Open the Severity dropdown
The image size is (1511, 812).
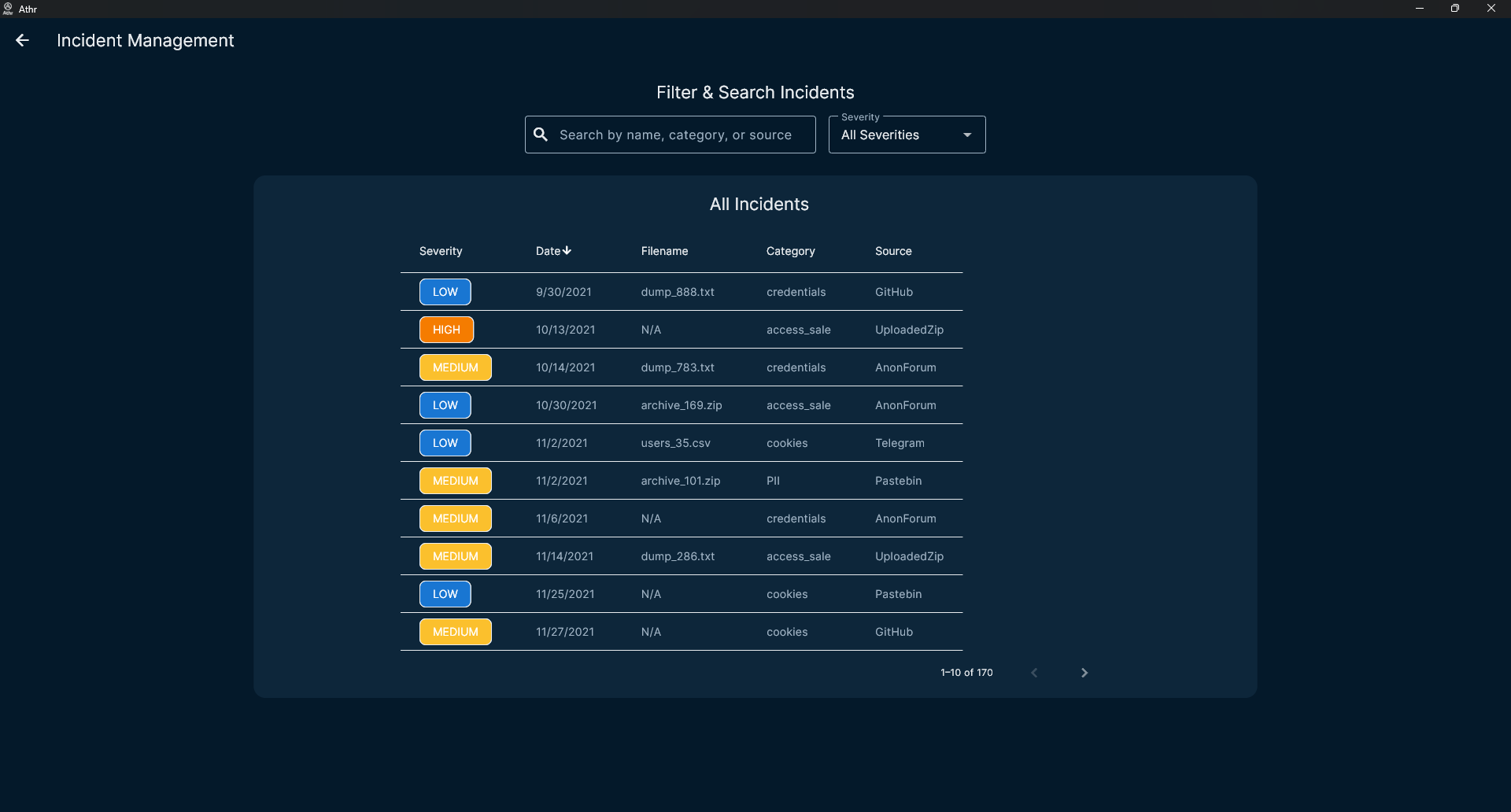point(907,135)
